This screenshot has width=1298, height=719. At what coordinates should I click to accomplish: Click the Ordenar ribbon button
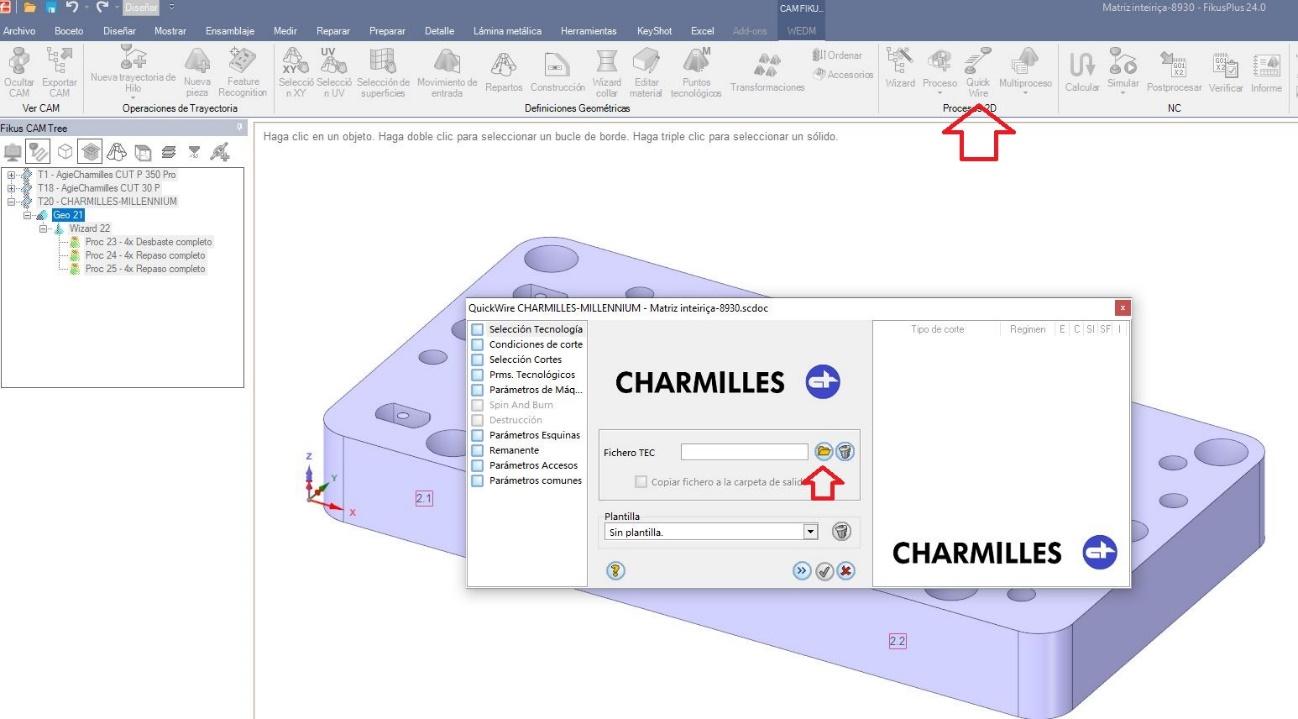(838, 56)
